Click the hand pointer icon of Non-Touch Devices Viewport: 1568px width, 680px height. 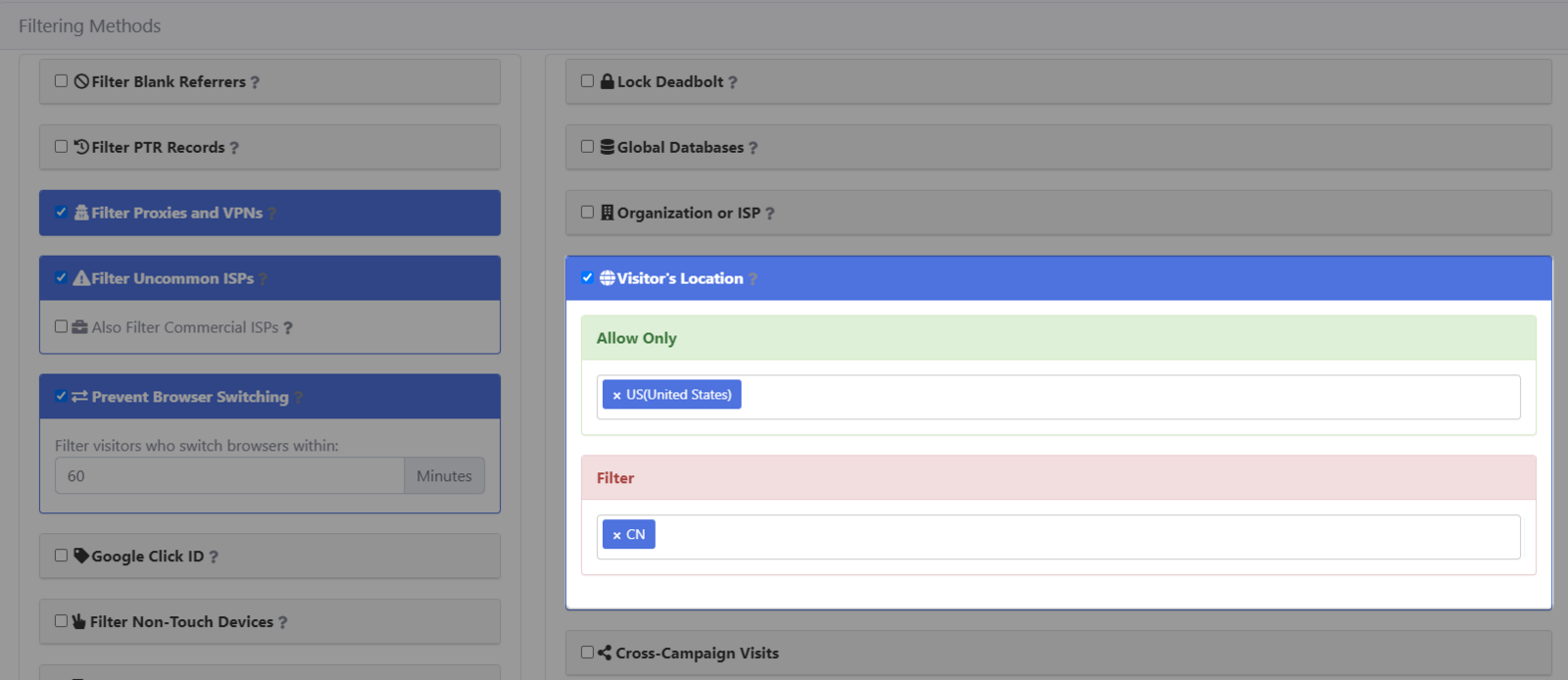click(x=79, y=621)
